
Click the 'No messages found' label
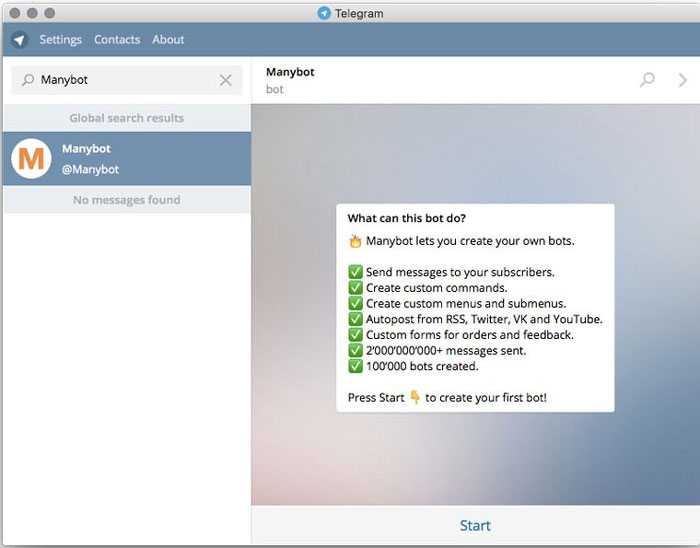coord(127,200)
